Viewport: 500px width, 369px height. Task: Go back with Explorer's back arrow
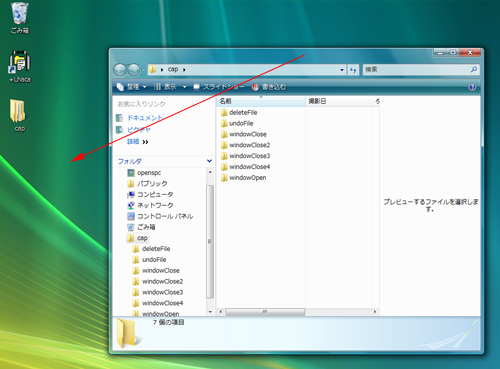pyautogui.click(x=120, y=69)
